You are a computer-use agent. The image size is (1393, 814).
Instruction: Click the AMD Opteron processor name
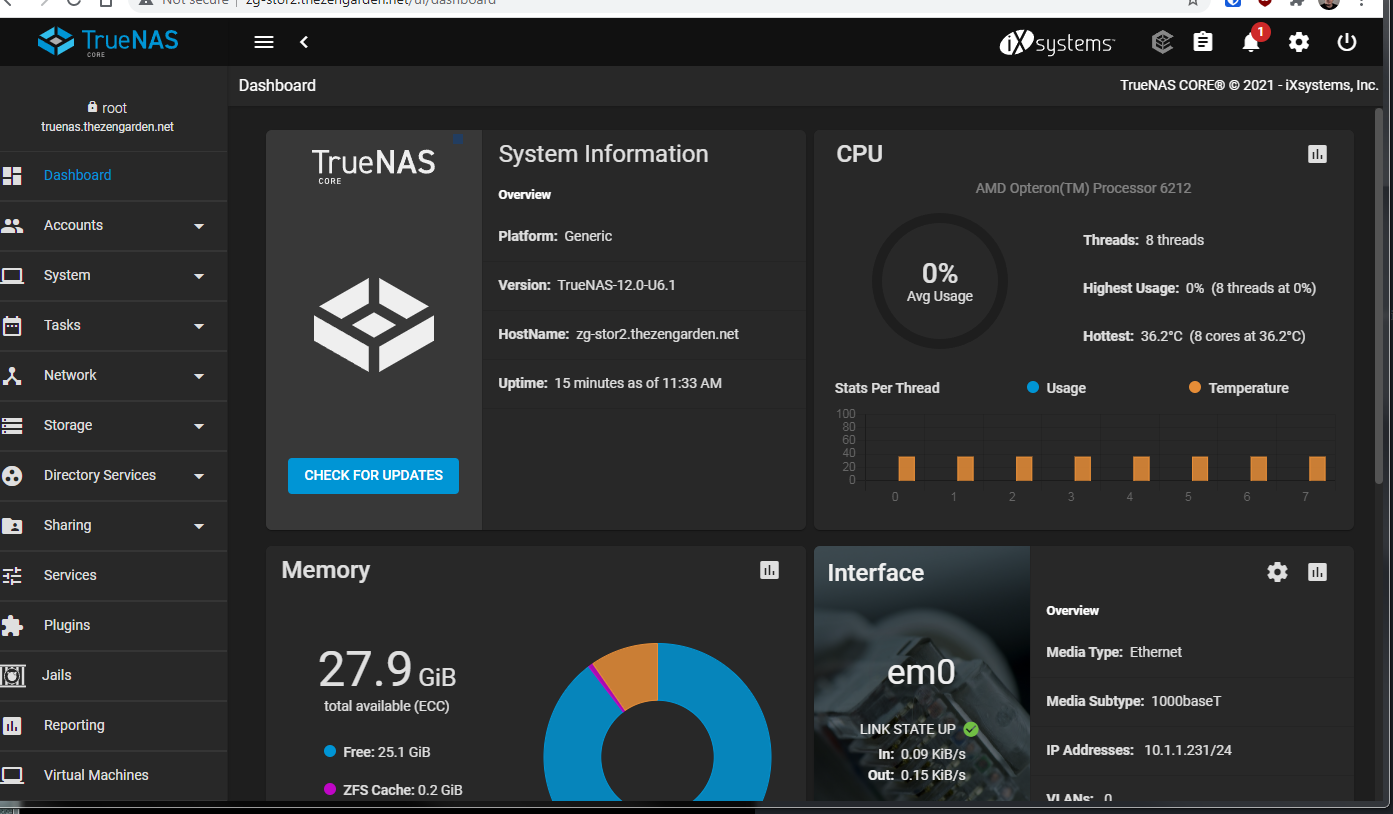click(1083, 188)
